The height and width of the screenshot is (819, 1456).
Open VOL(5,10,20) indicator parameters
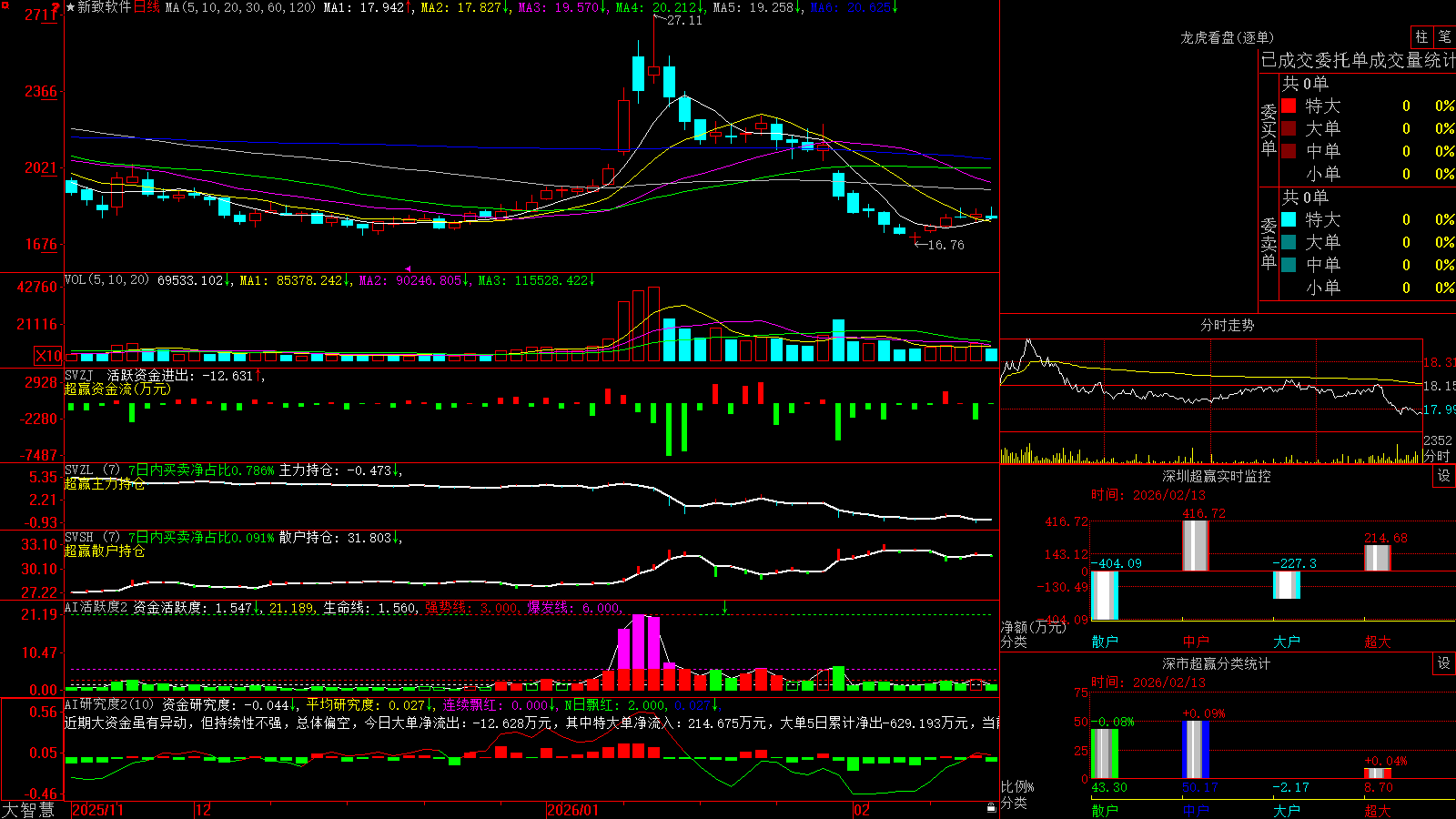(x=106, y=280)
